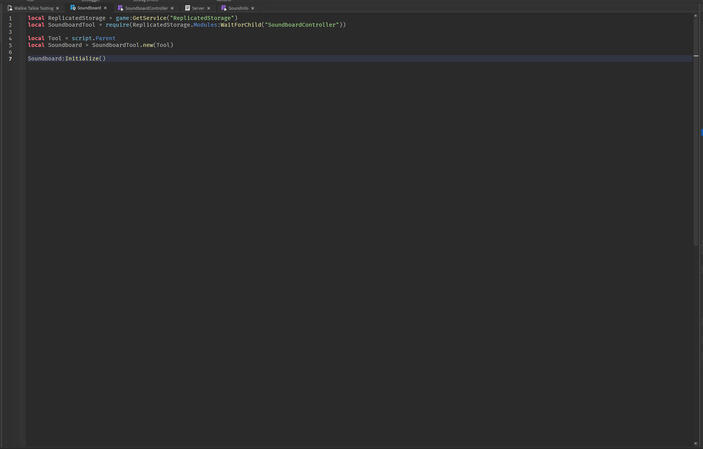Click script on line 4
Image resolution: width=703 pixels, height=449 pixels.
click(x=82, y=38)
